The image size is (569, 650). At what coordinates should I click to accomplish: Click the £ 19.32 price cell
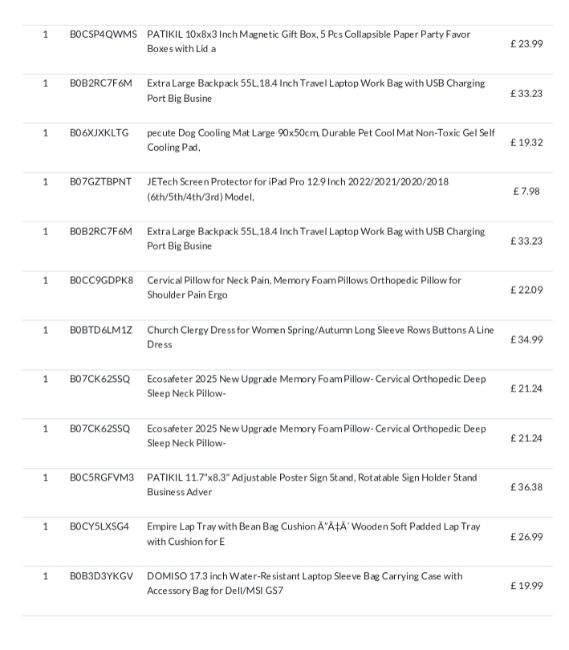[526, 142]
